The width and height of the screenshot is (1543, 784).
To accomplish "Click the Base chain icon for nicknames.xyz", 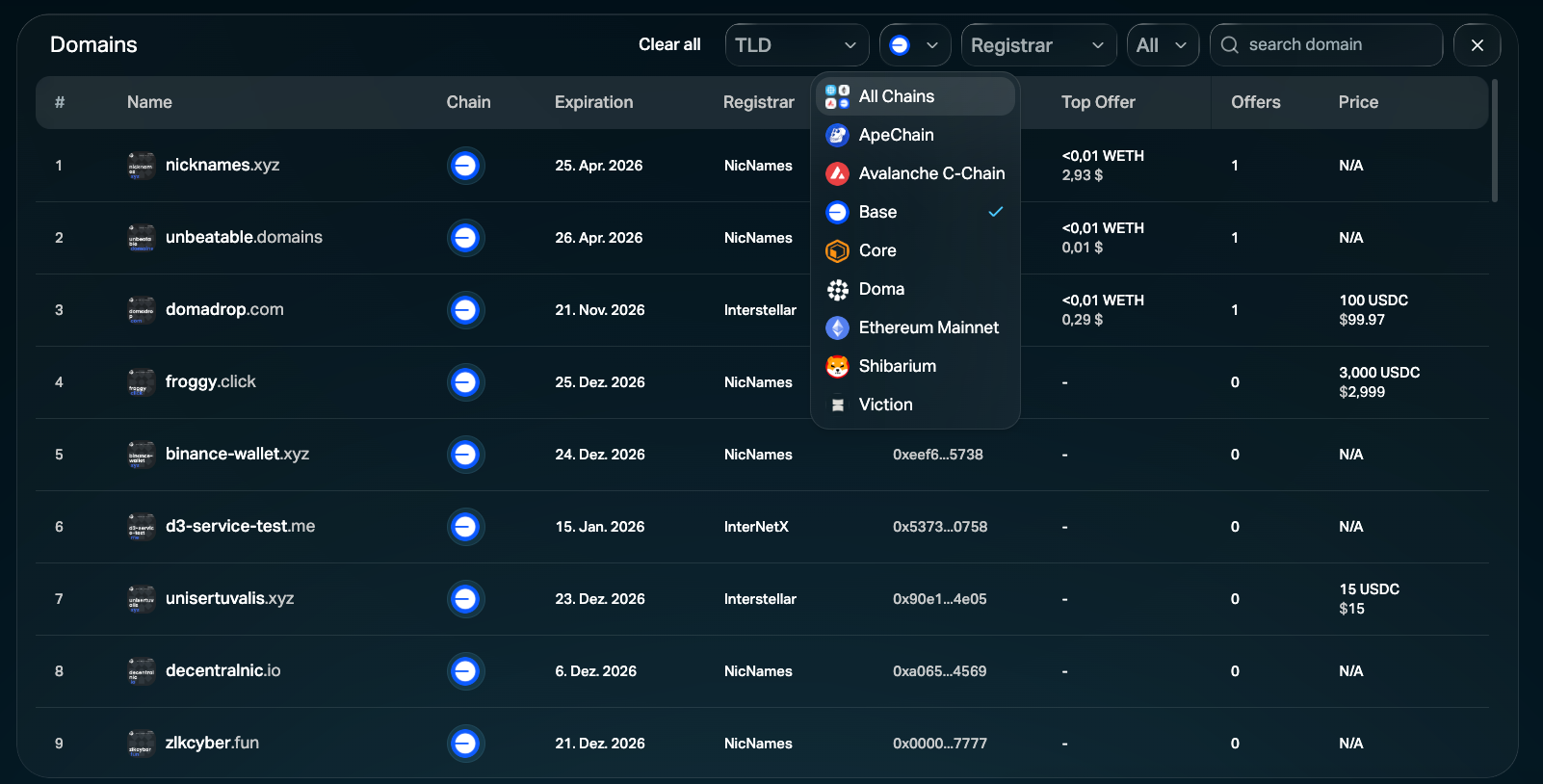I will coord(465,166).
